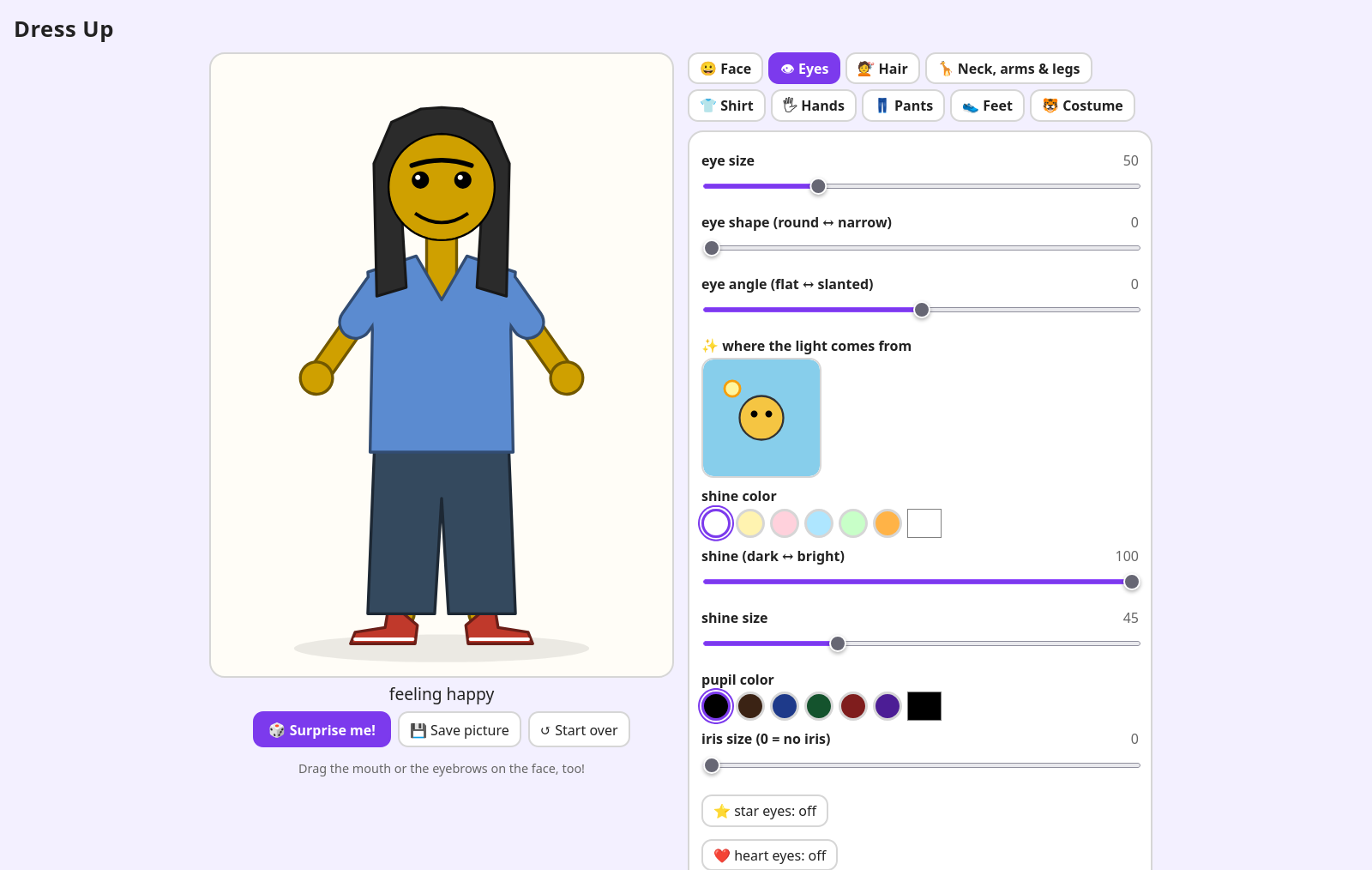Switch to the Pants tab
The image size is (1372, 870).
pyautogui.click(x=904, y=106)
